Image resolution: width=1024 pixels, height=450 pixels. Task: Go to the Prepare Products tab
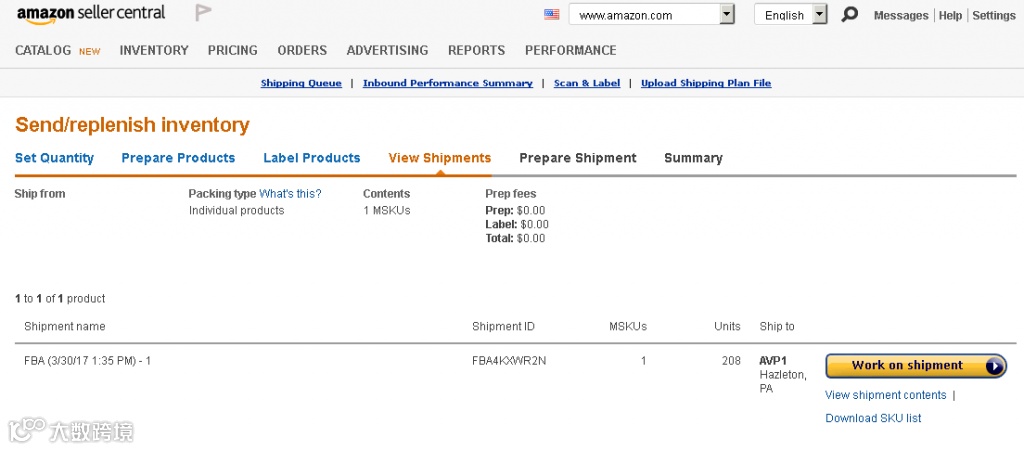(x=178, y=158)
